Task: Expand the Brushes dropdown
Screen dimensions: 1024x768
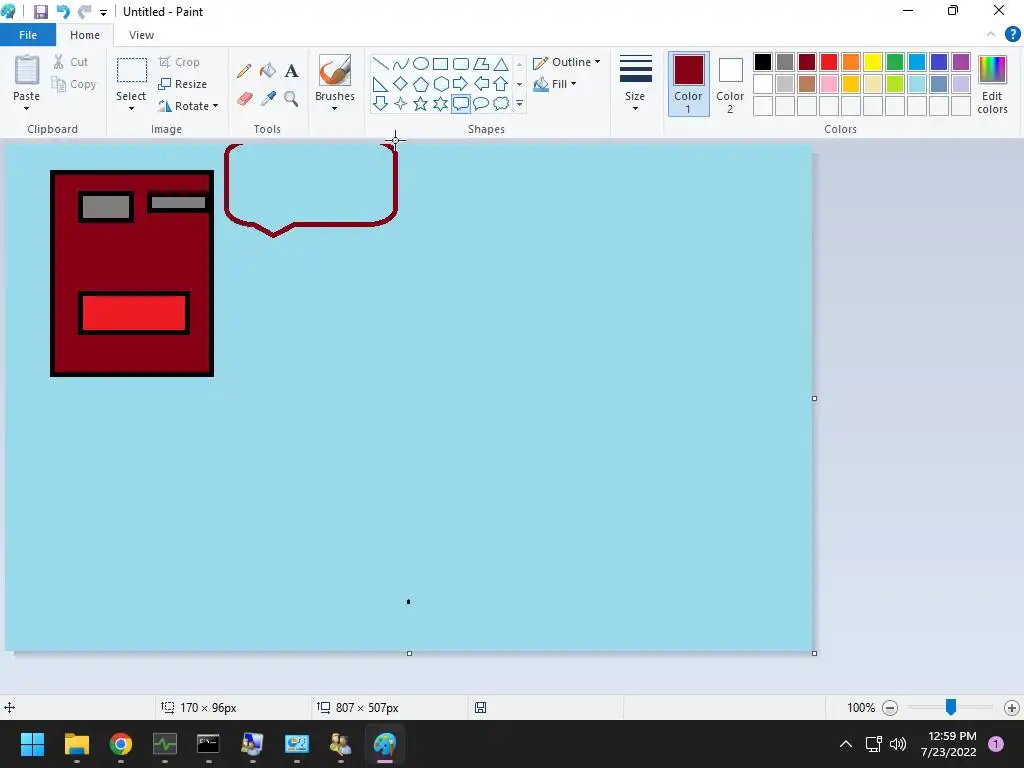Action: tap(334, 109)
